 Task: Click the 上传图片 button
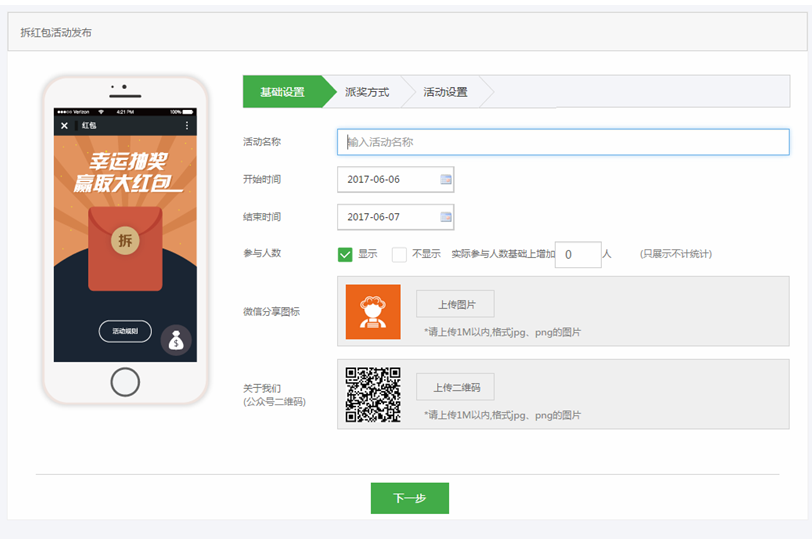455,304
